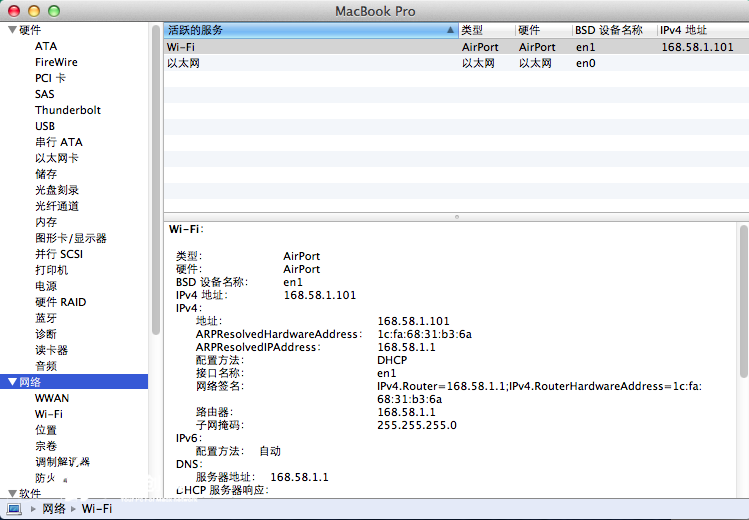Sort by the 类型 column header
Image resolution: width=749 pixels, height=520 pixels.
pyautogui.click(x=486, y=31)
